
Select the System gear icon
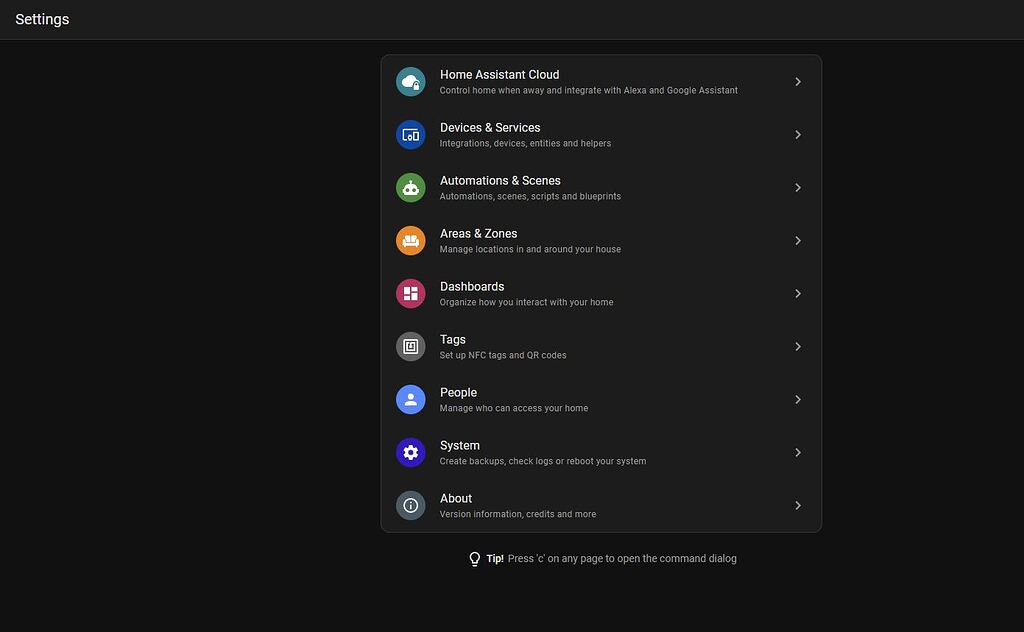[410, 452]
